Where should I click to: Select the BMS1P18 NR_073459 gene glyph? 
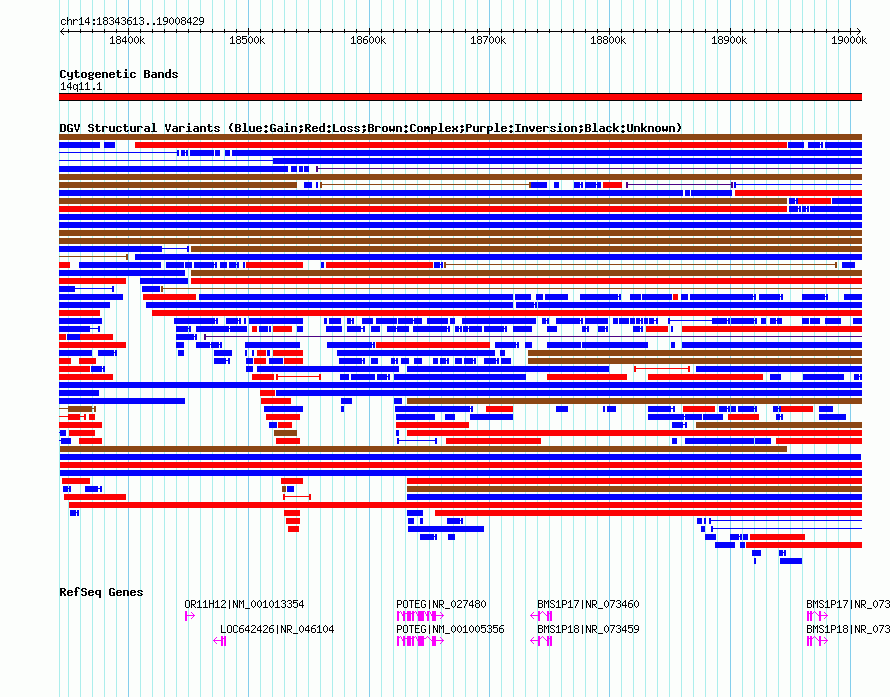point(541,641)
